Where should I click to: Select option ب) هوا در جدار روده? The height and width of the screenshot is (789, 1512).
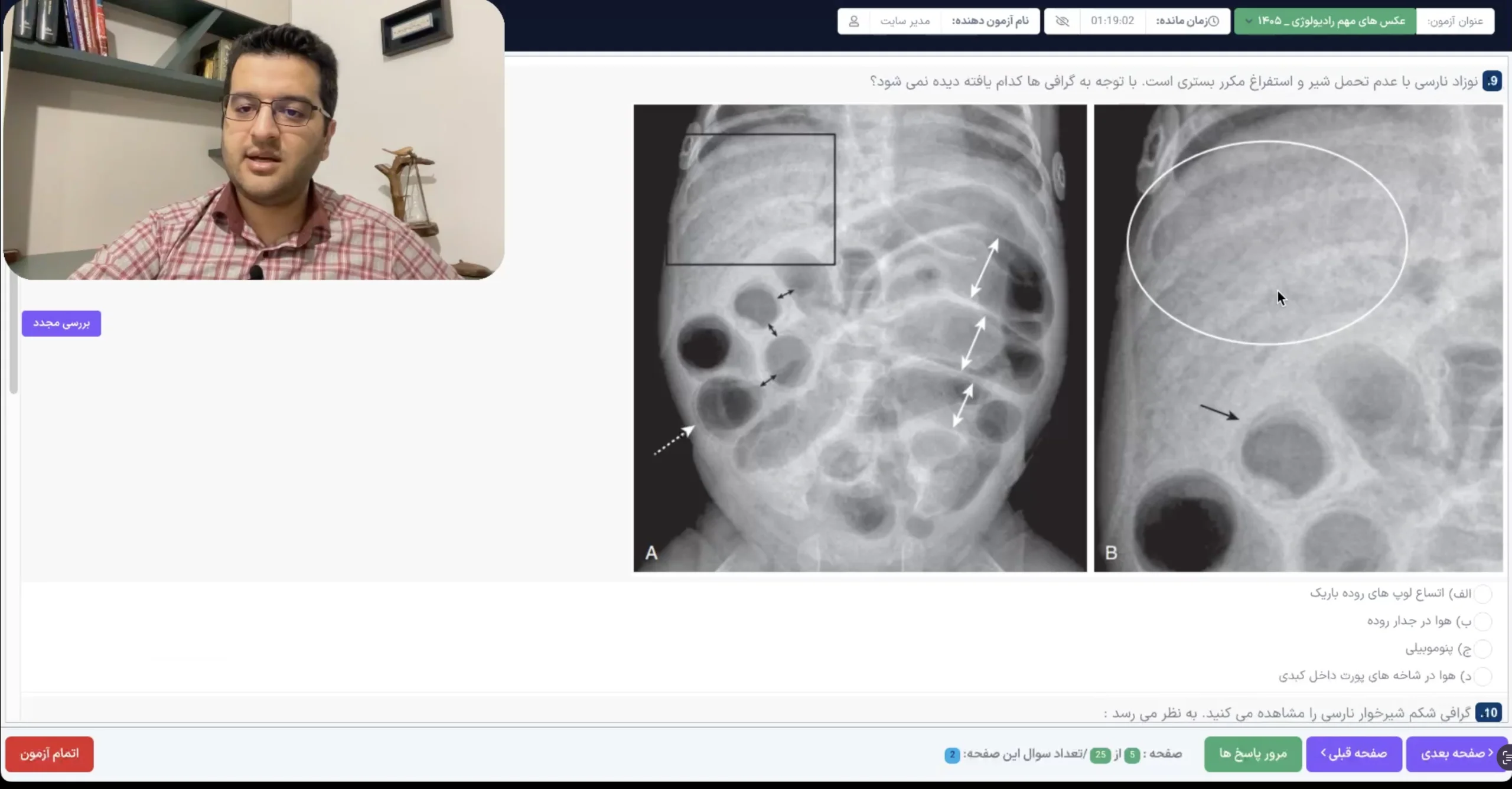pyautogui.click(x=1483, y=621)
